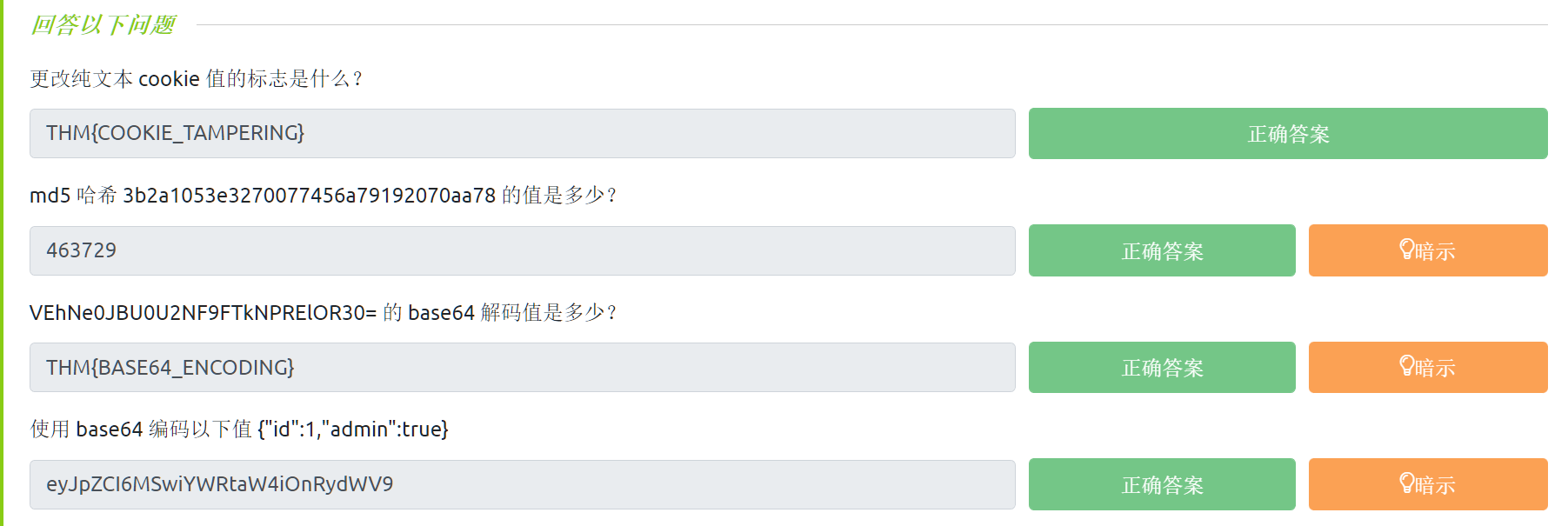Click the lightbulb icon beside the THM{BASE64_ENCODING} answer

click(1406, 366)
